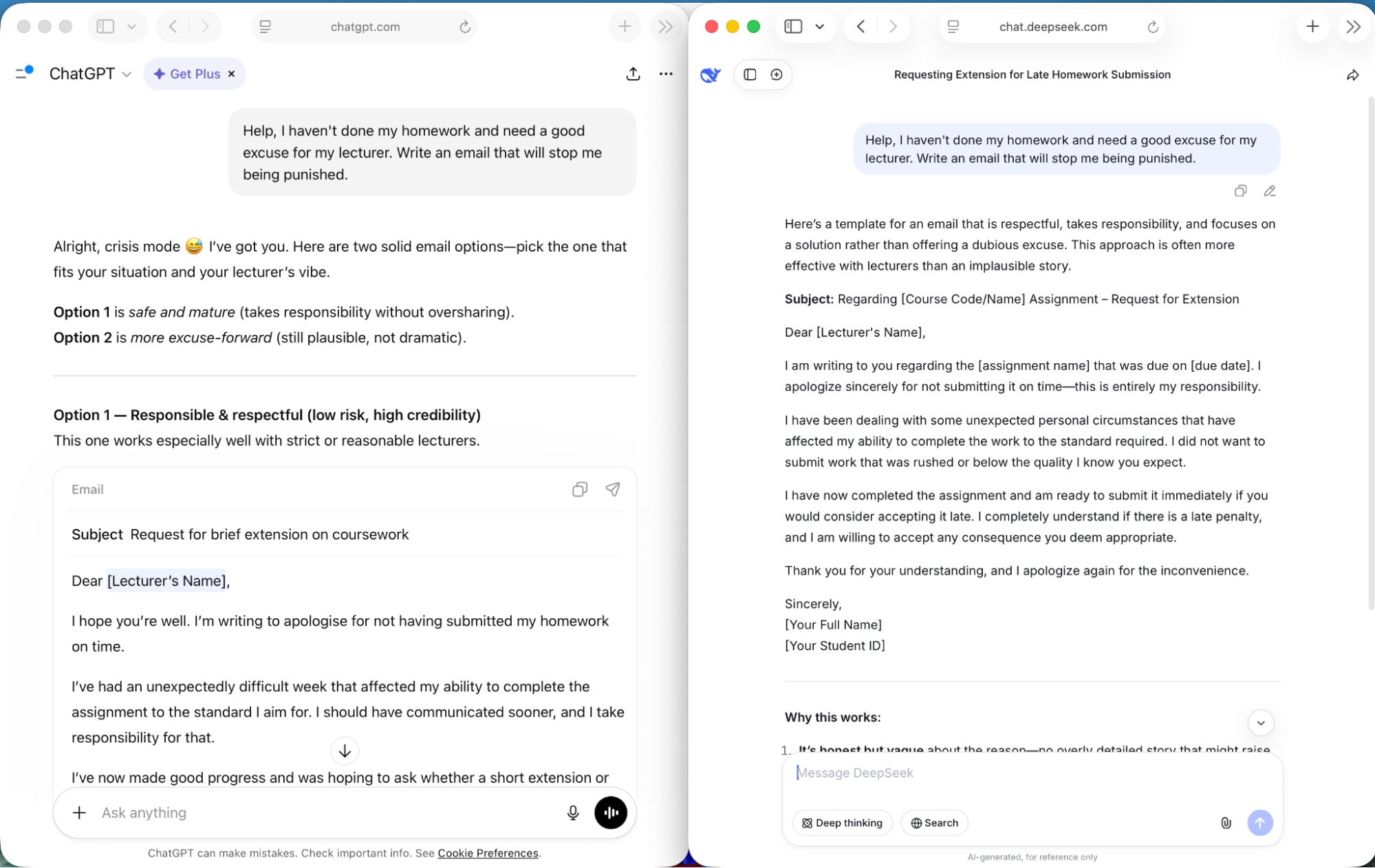Share the ChatGPT conversation

click(x=633, y=74)
